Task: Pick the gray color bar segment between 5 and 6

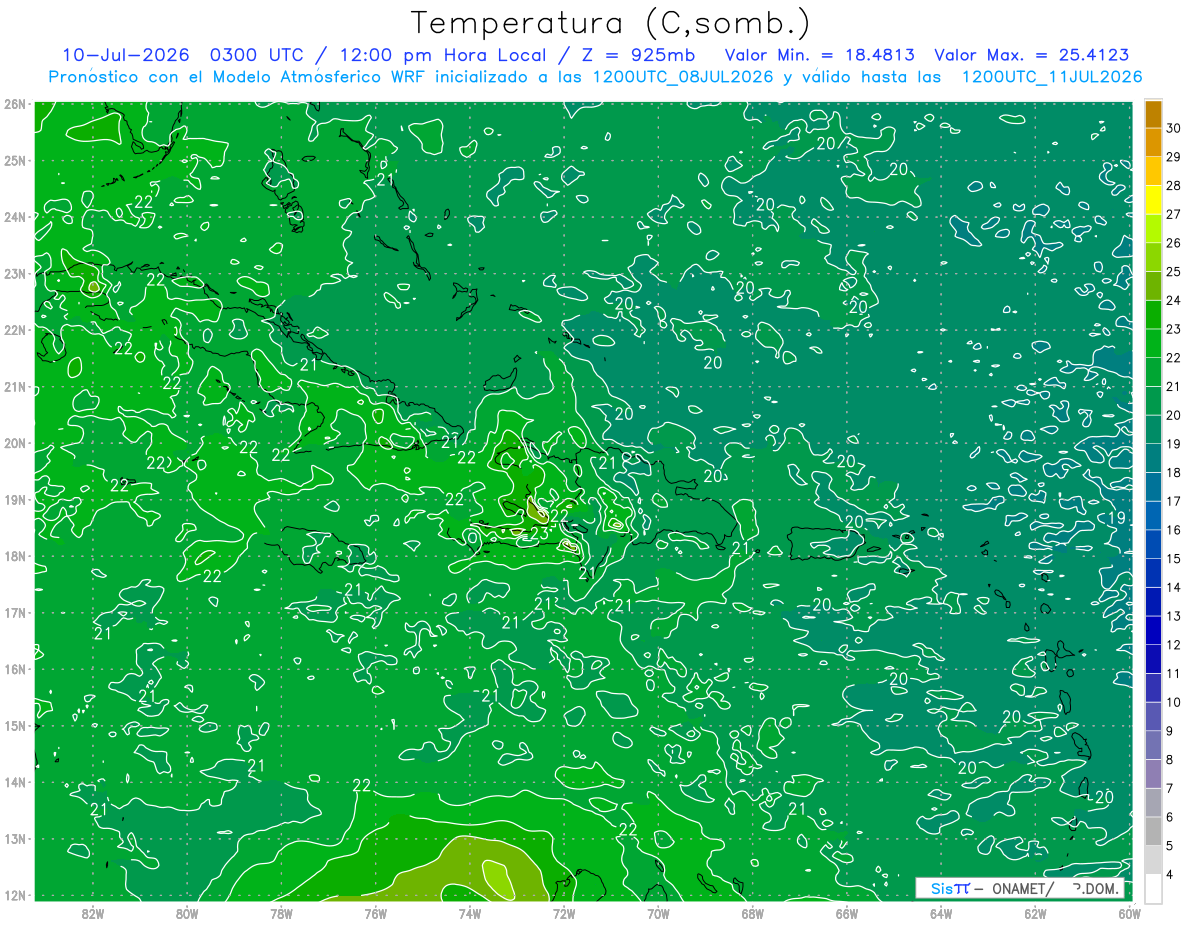Action: 1153,831
